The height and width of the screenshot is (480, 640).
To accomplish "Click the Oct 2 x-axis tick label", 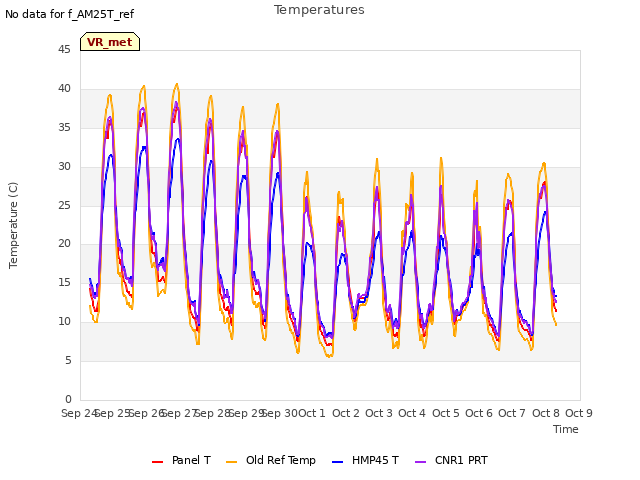I will pyautogui.click(x=346, y=413).
